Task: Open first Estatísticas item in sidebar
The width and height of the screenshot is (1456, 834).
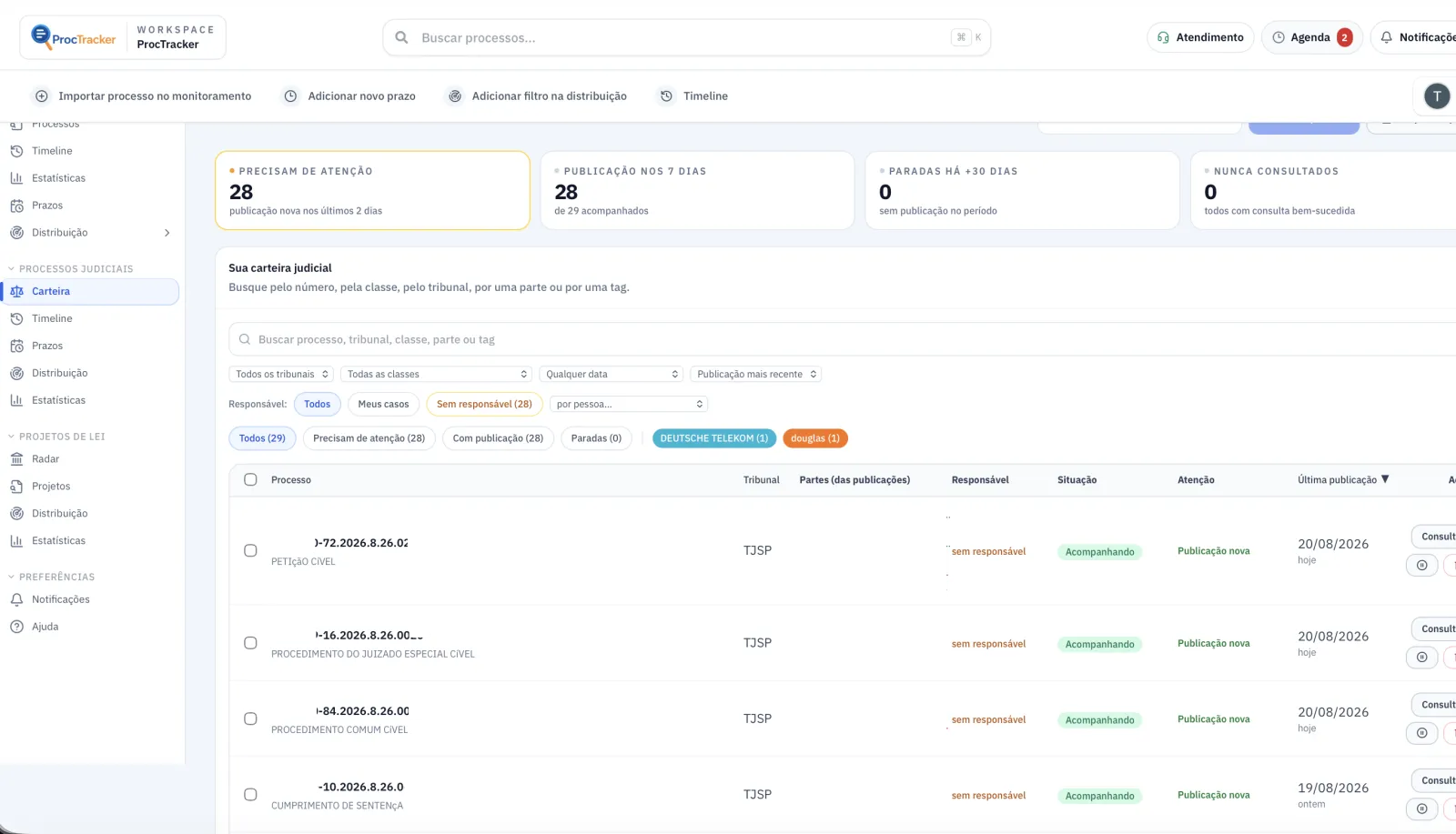Action: coord(58,178)
